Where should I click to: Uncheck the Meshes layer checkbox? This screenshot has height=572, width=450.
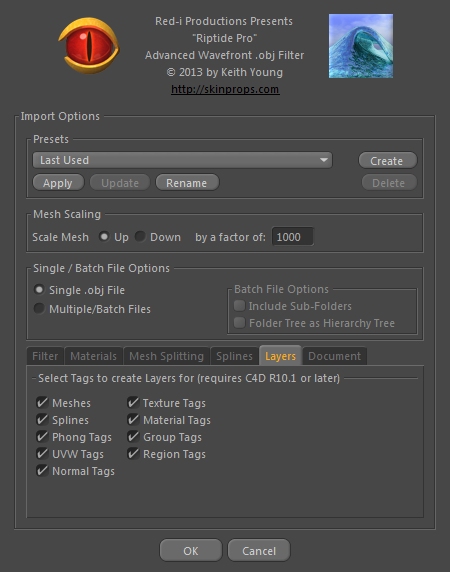pos(42,403)
